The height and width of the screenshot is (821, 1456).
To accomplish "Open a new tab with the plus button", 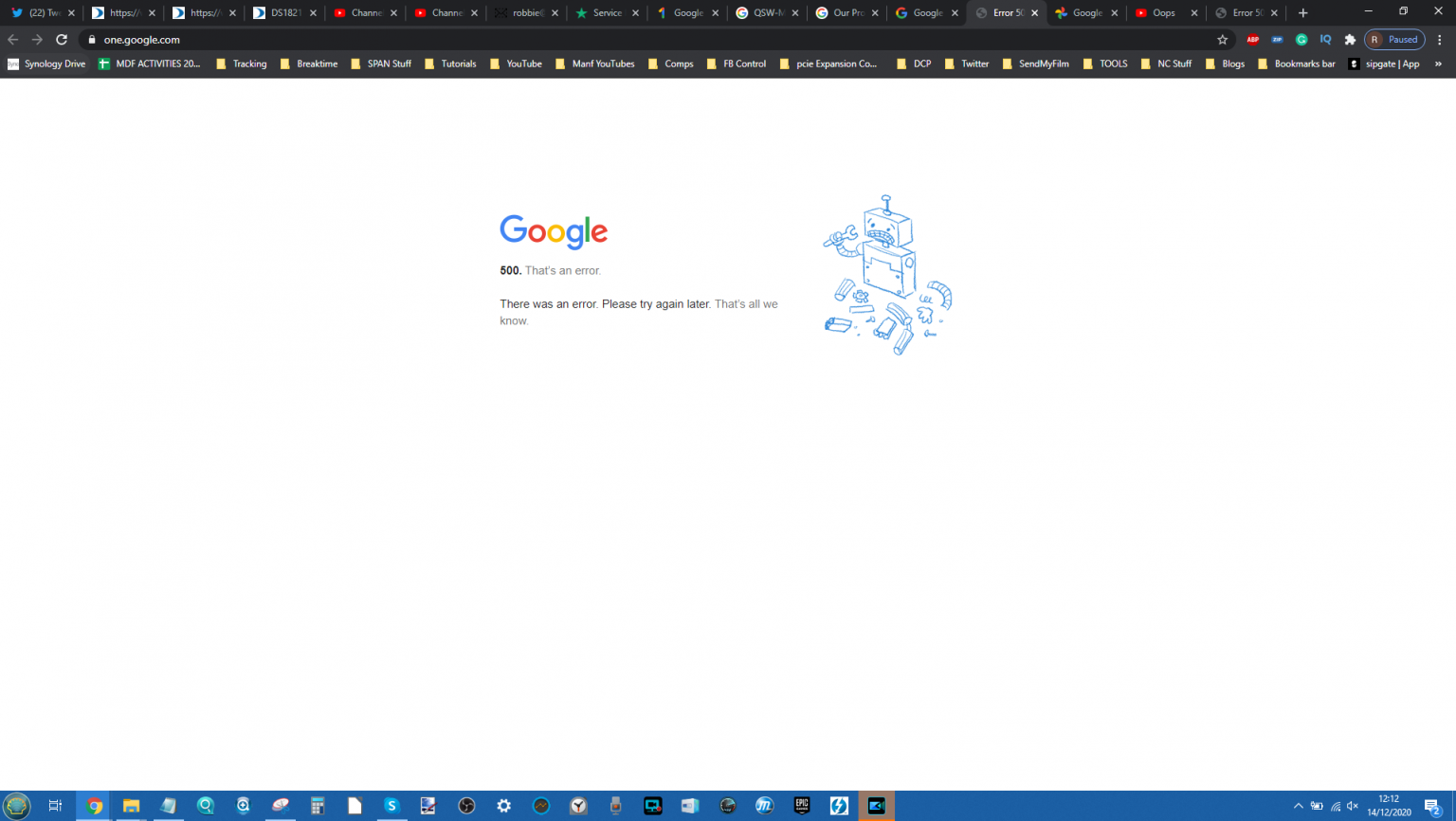I will coord(1302,13).
